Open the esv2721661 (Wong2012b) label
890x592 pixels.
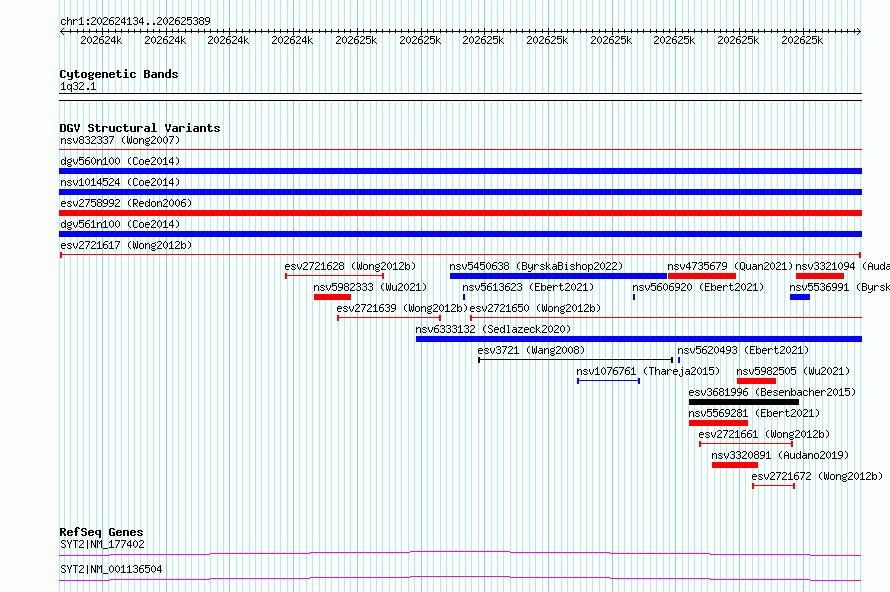[x=764, y=434]
